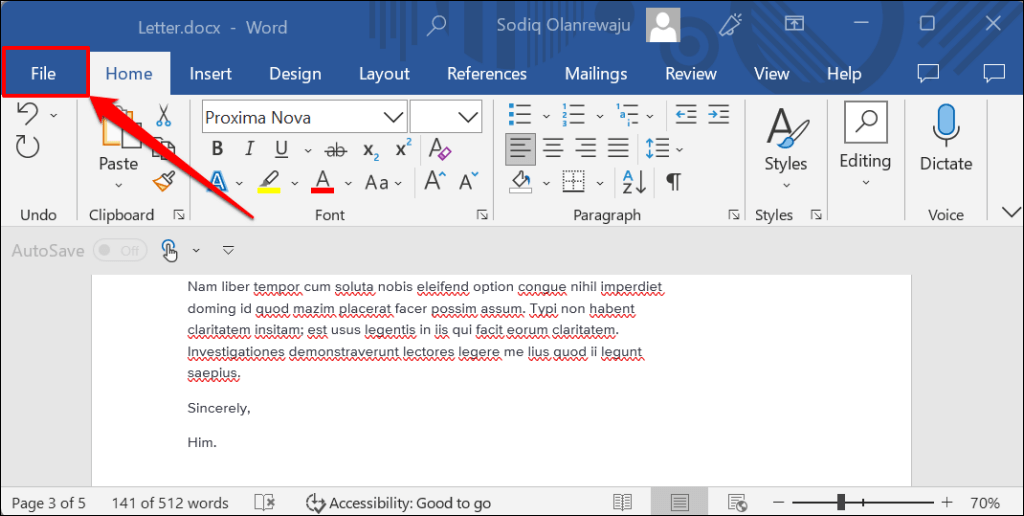This screenshot has width=1024, height=516.
Task: Select the Cut scissors icon
Action: click(x=164, y=115)
